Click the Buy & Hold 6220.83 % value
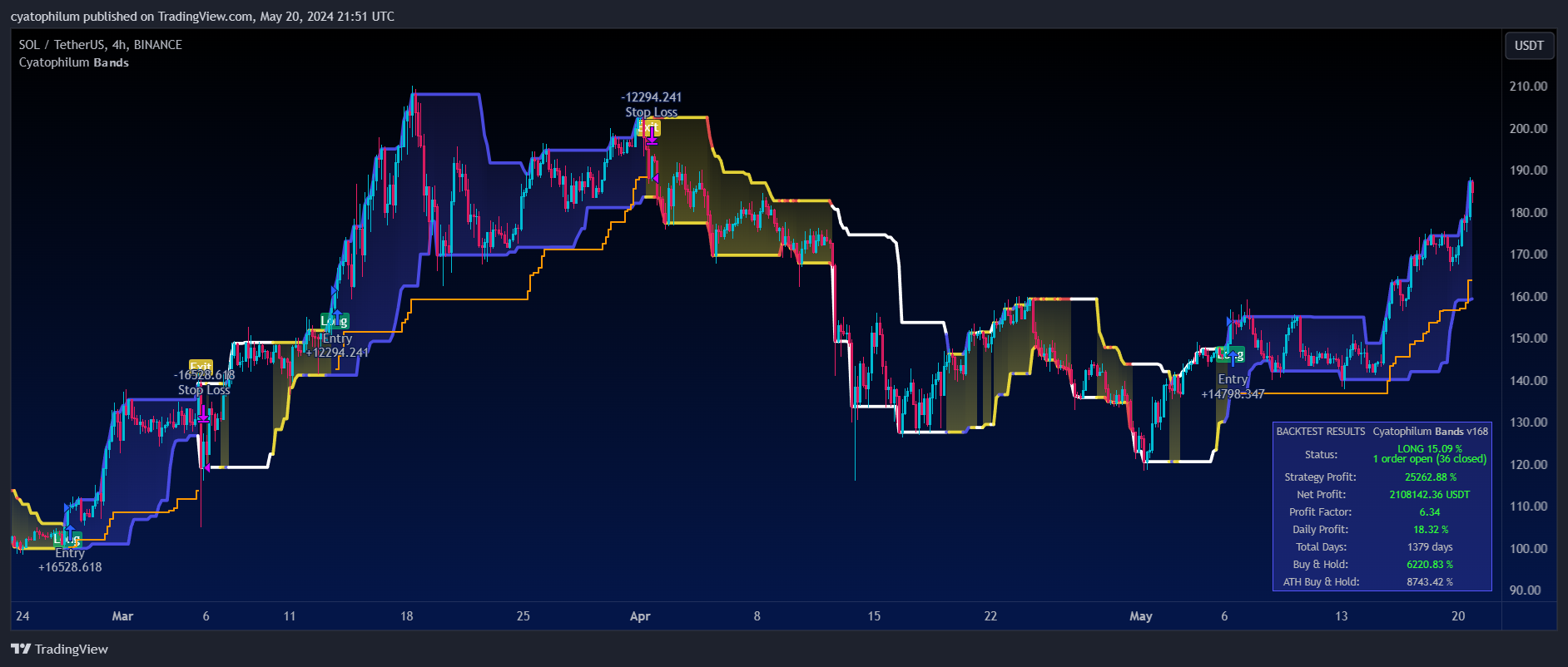 1430,565
